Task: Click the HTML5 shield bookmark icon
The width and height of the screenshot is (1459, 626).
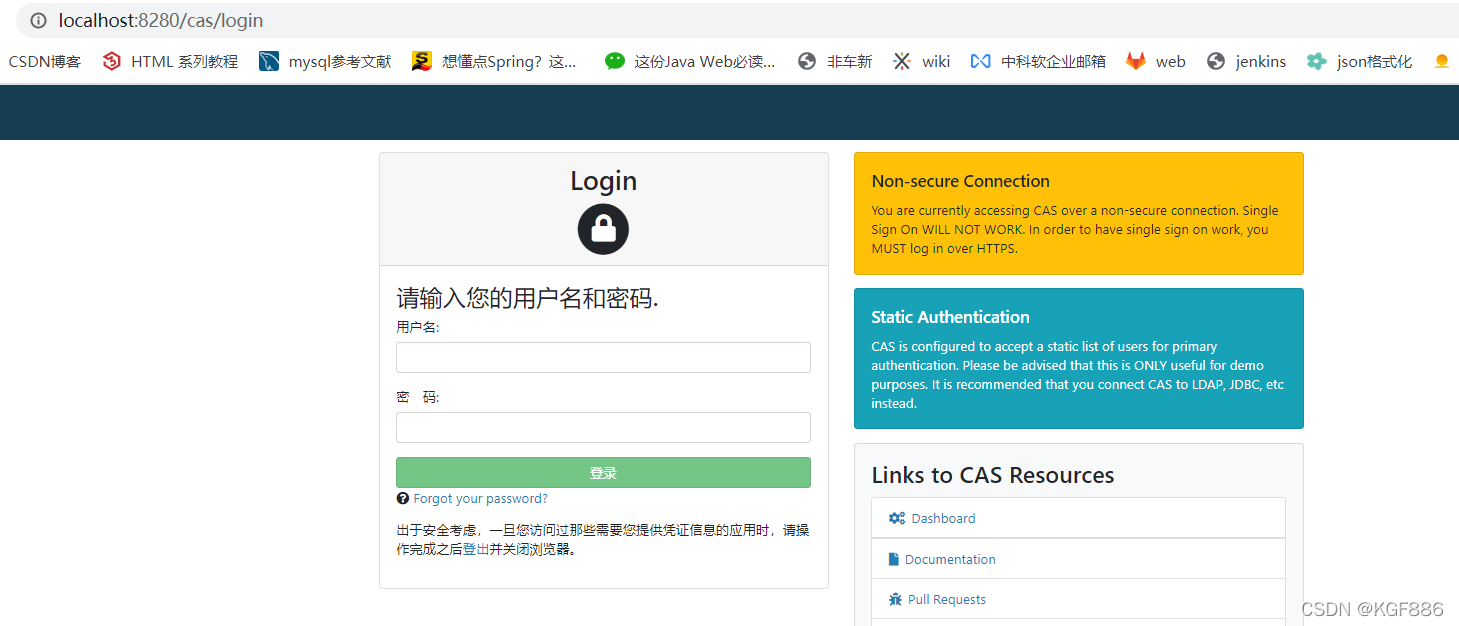Action: coord(112,61)
